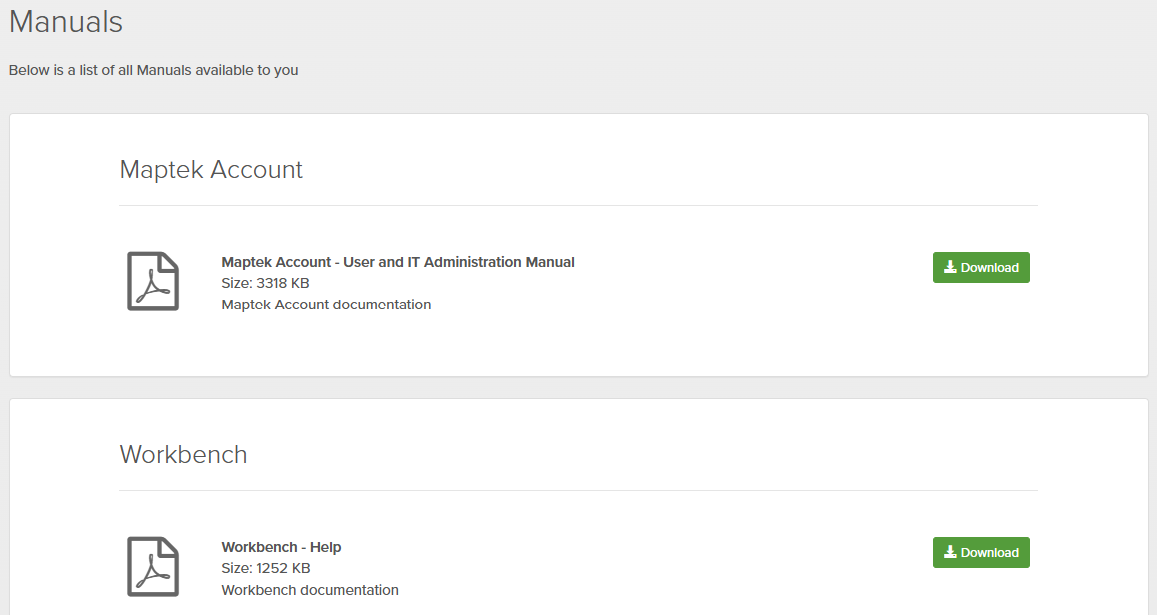Viewport: 1157px width, 615px height.
Task: Click the Workbench section heading
Action: pyautogui.click(x=183, y=455)
